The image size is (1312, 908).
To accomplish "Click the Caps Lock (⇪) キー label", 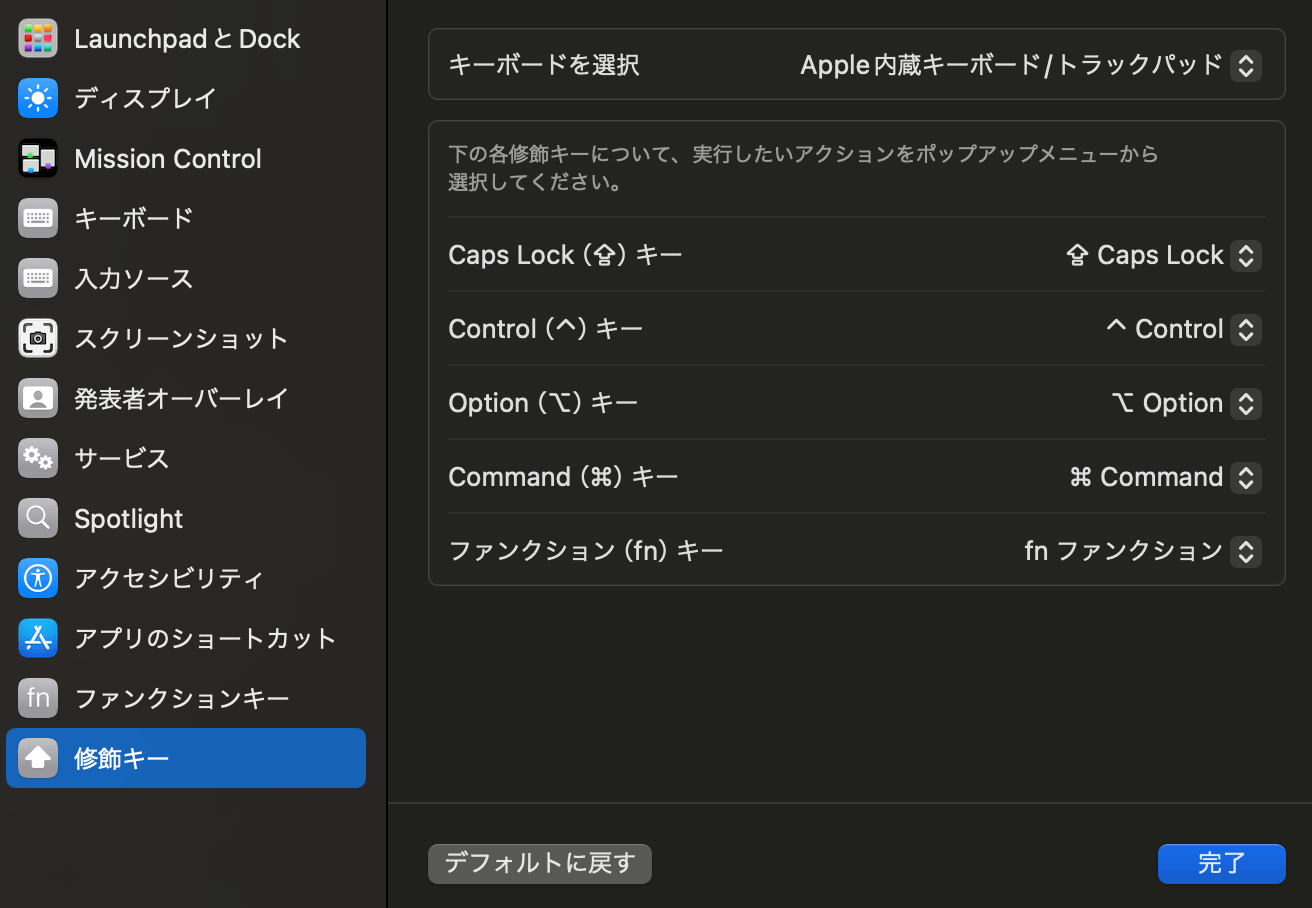I will (565, 255).
